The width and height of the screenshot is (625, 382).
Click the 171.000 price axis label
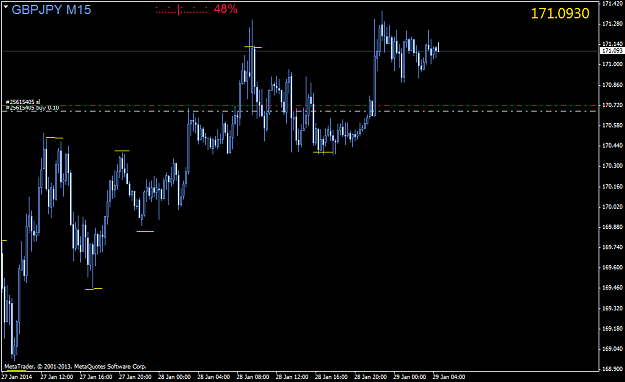click(x=612, y=64)
